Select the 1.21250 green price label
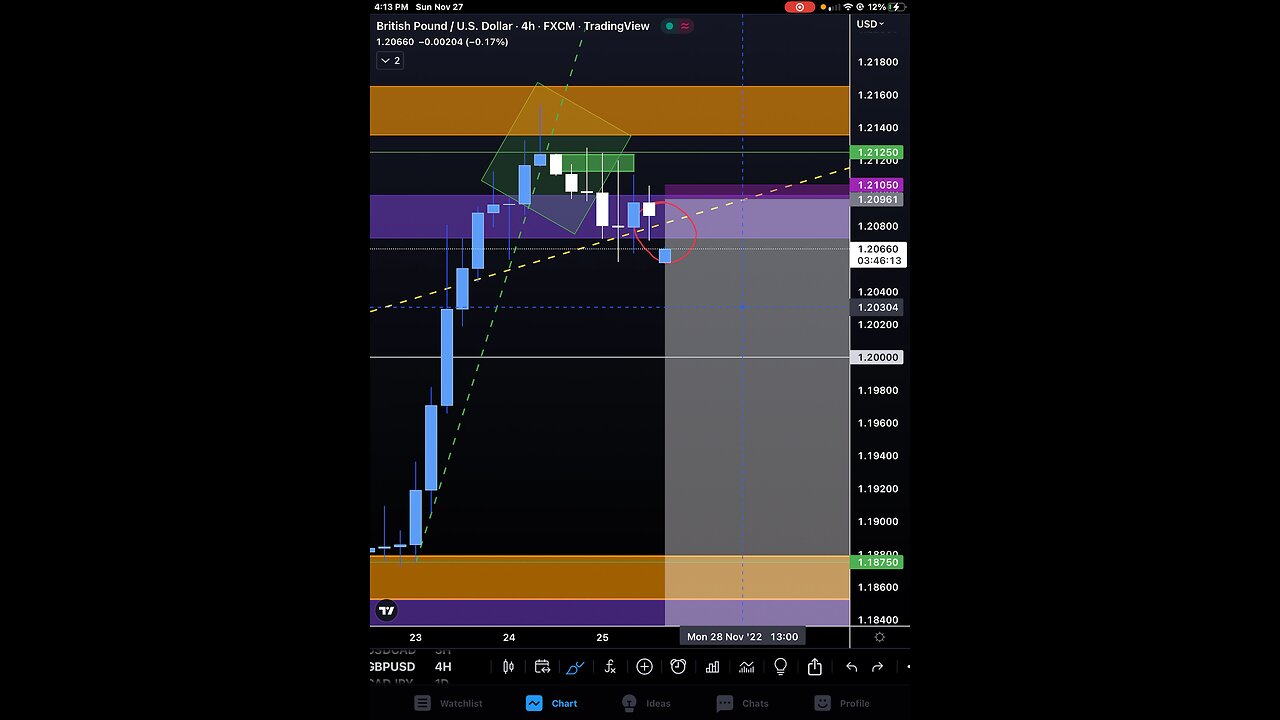 pos(877,153)
